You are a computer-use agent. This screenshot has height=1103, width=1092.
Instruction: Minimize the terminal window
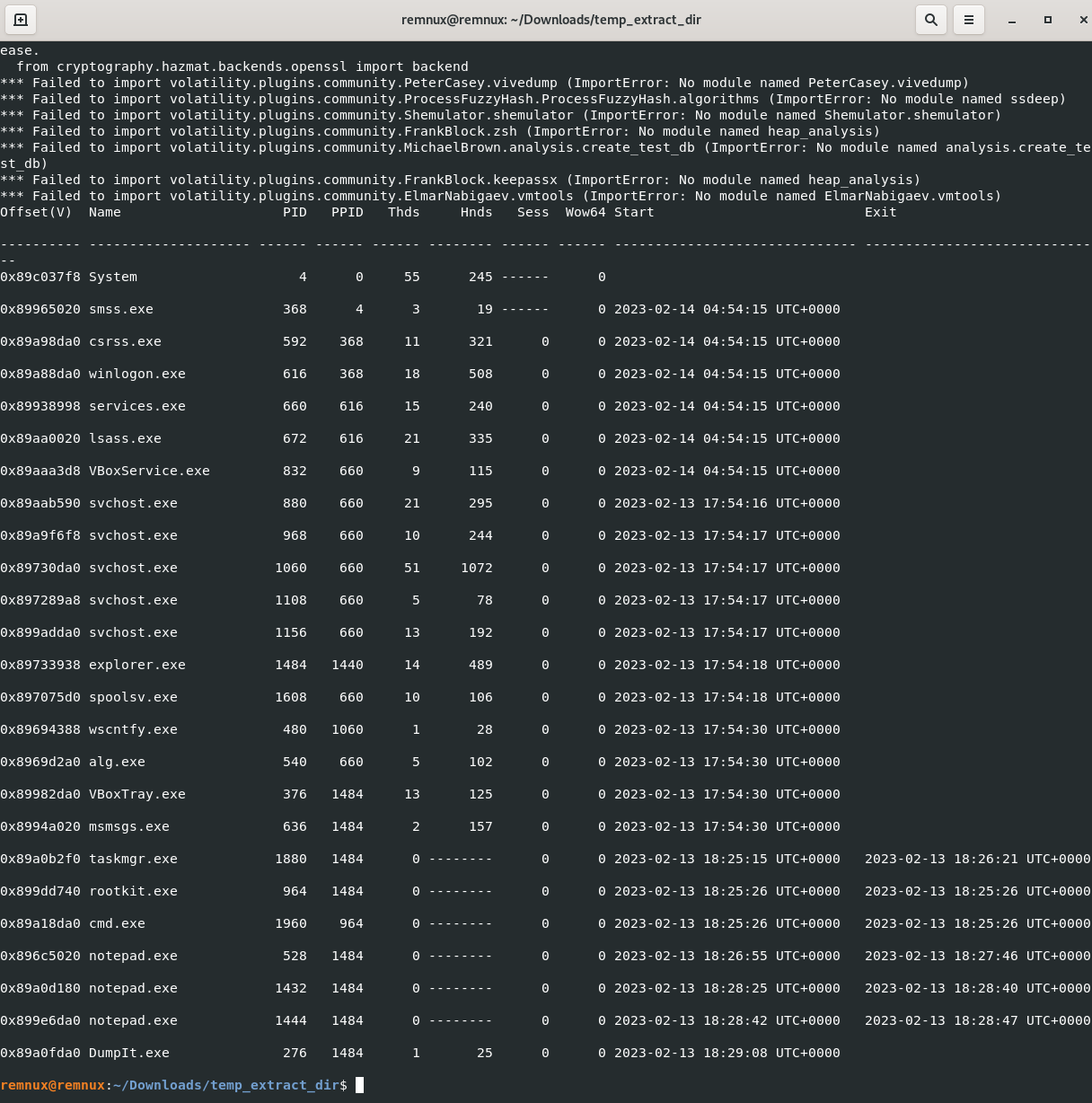1012,20
